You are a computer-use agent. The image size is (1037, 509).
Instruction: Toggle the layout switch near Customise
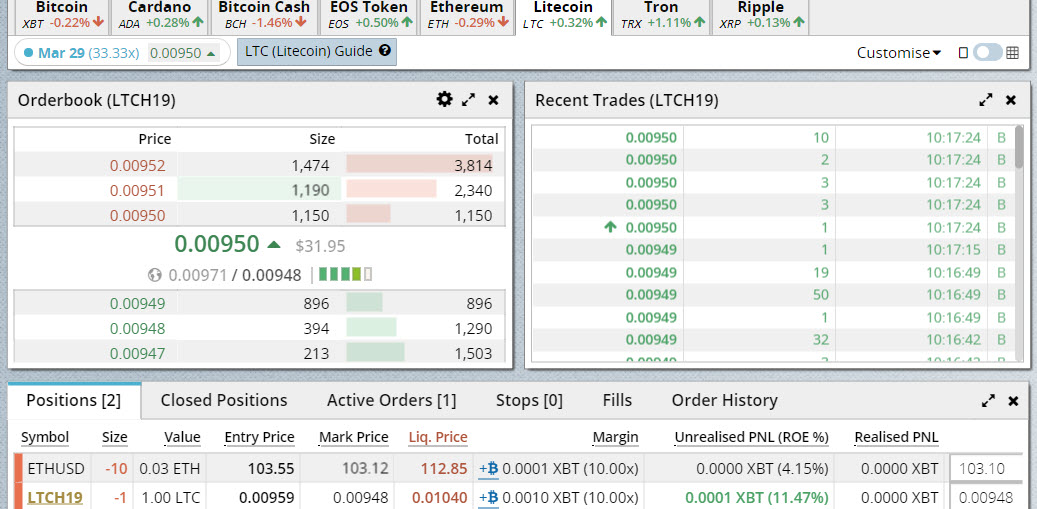tap(987, 53)
